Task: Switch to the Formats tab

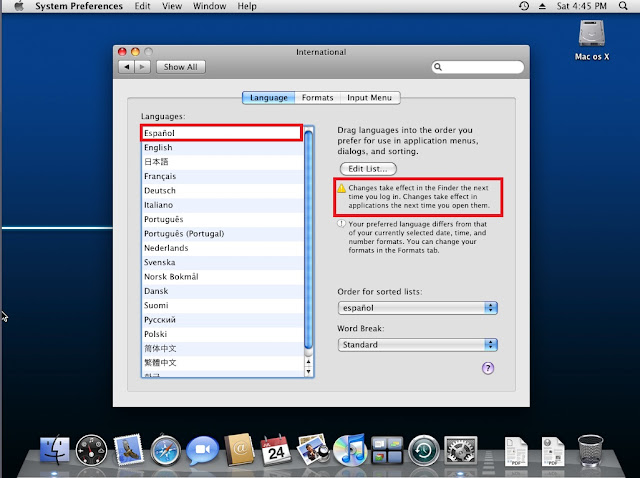Action: [318, 98]
